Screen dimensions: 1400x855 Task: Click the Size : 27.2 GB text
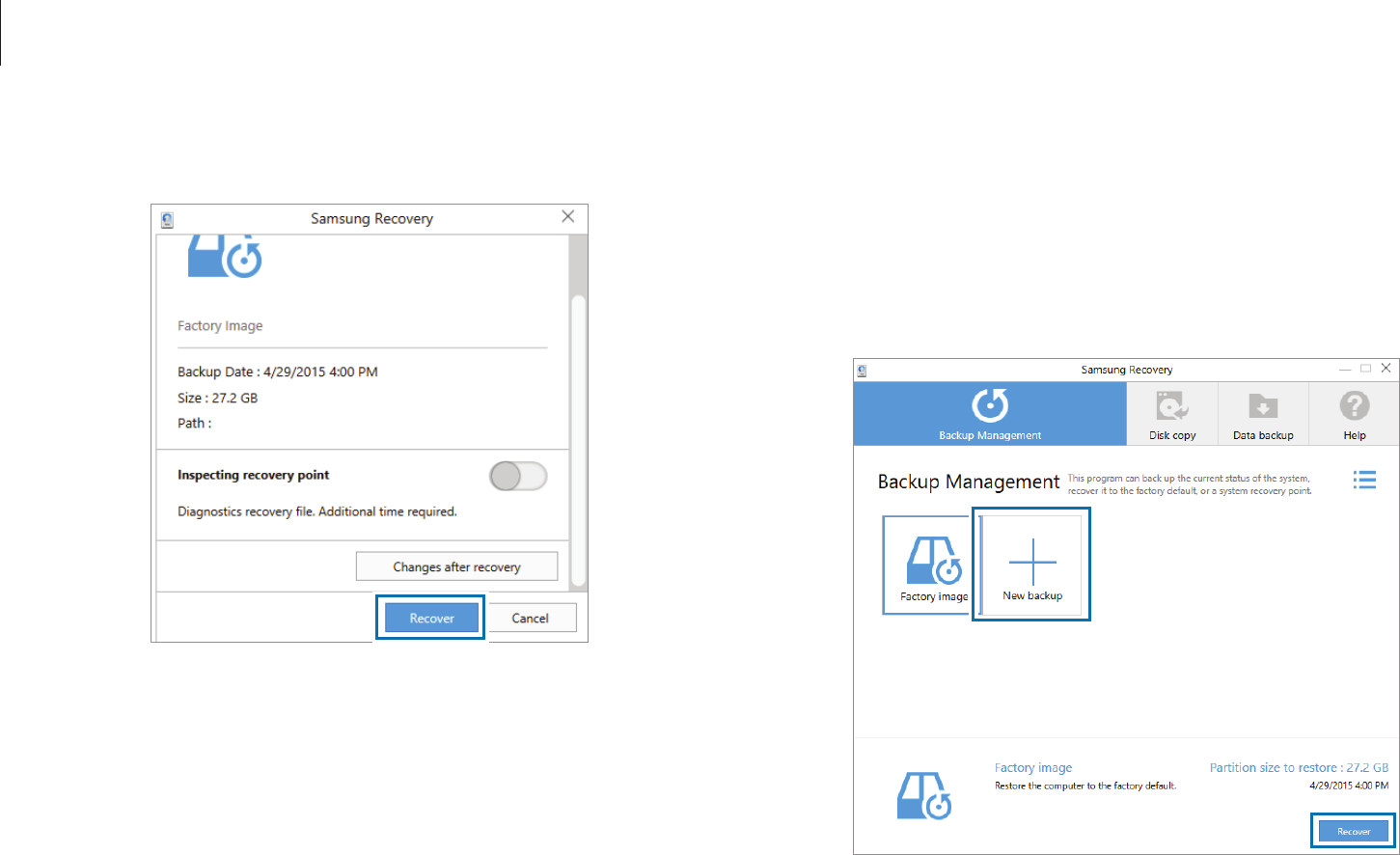217,398
